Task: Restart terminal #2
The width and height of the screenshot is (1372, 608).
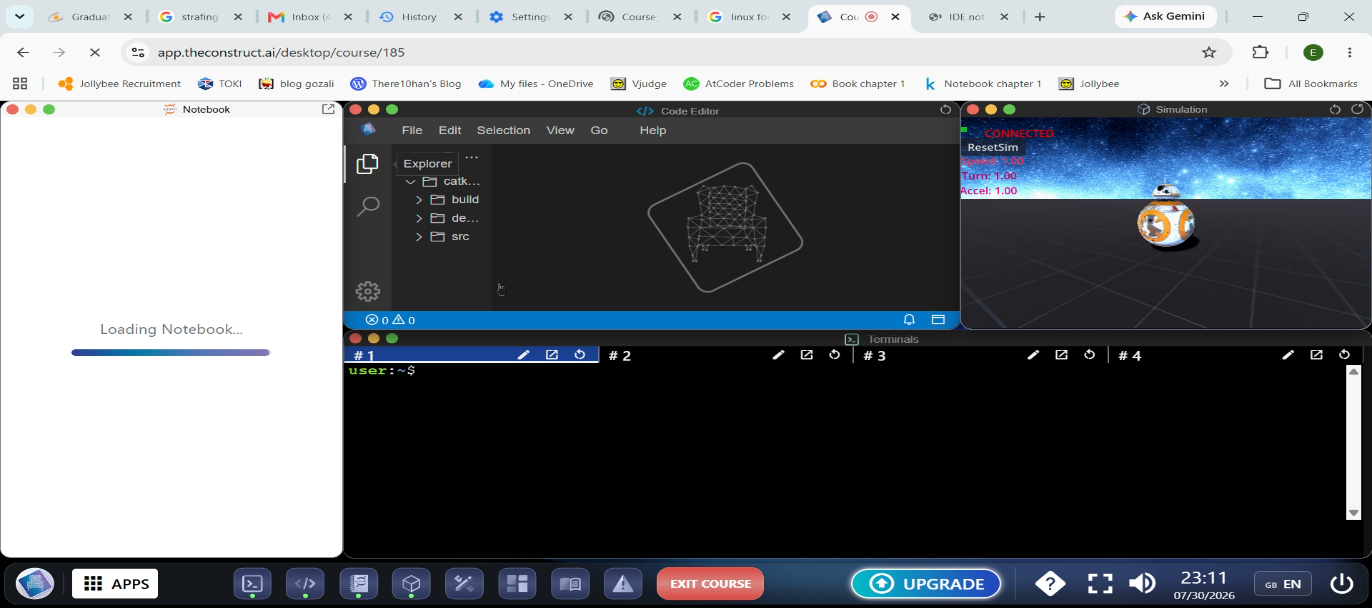Action: (x=835, y=355)
